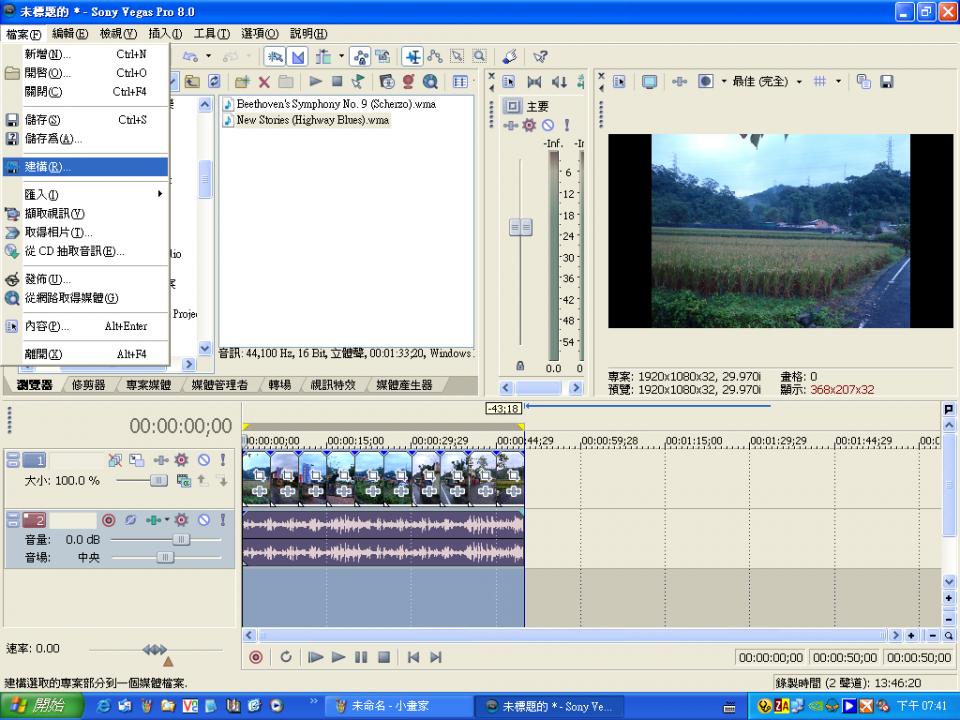This screenshot has width=960, height=720.
Task: Mute video track 1
Action: click(203, 460)
